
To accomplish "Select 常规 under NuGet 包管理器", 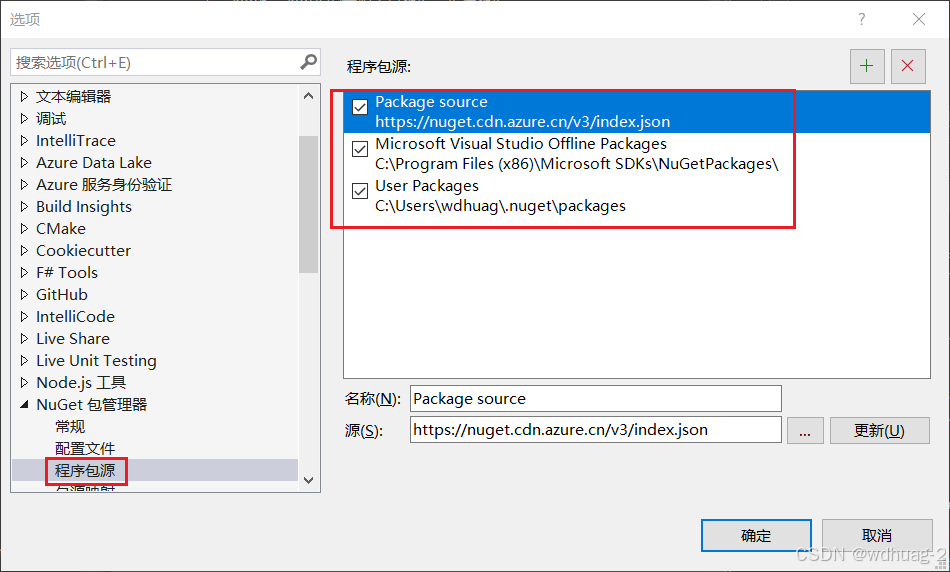I will 70,427.
